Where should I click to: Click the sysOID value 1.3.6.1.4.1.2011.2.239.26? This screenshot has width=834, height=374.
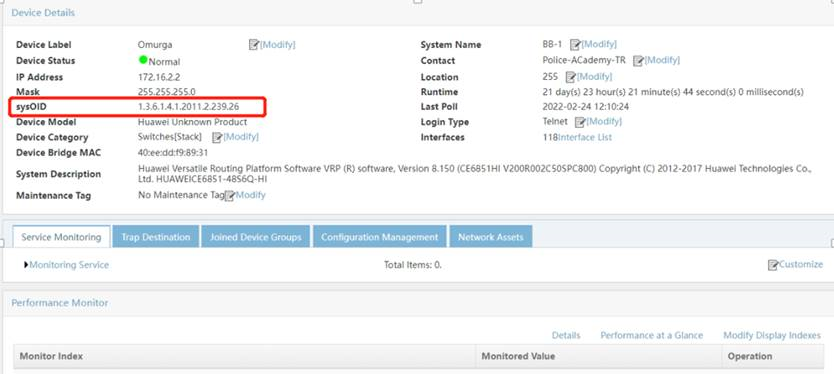point(188,106)
